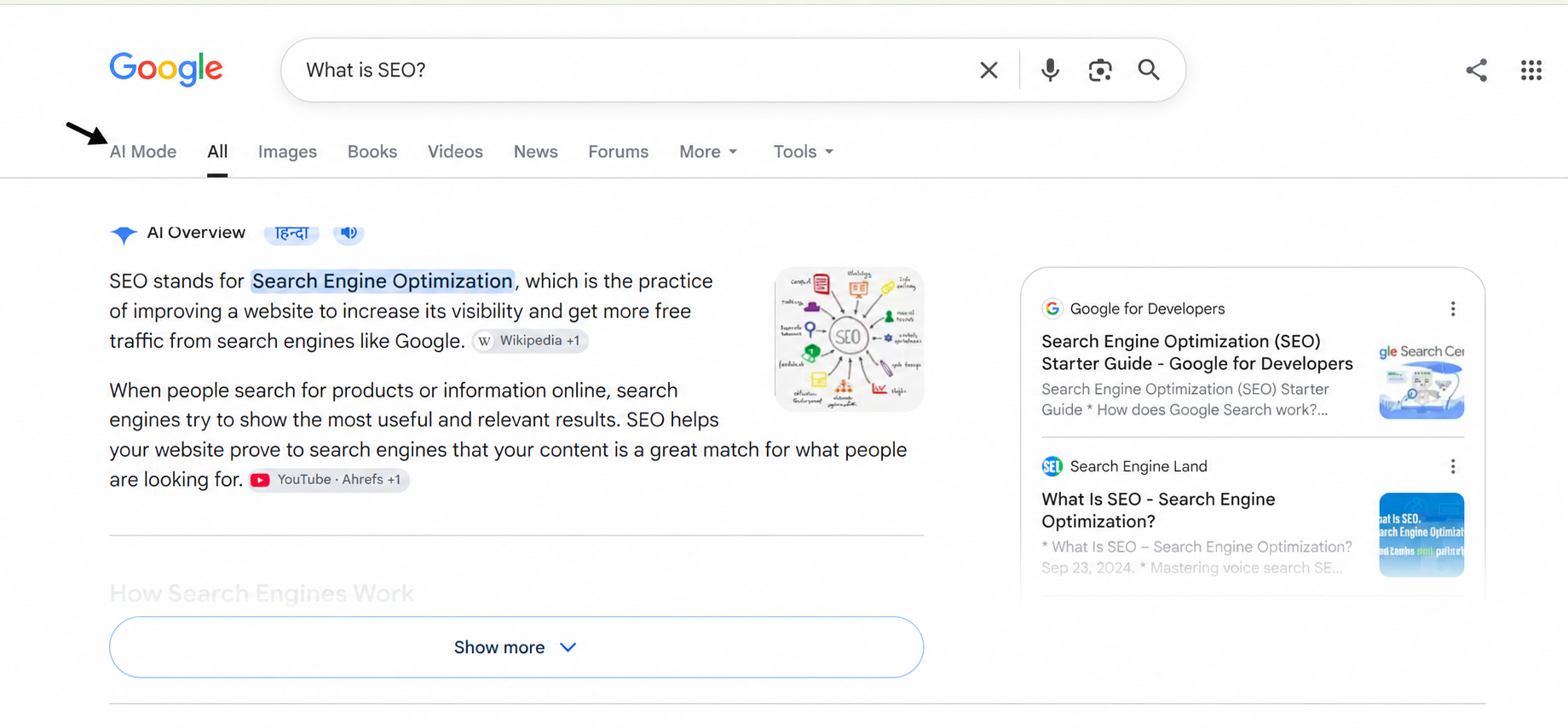This screenshot has height=728, width=1568.
Task: Click highlighted 'Search Engine Optimization' text
Action: coord(382,281)
